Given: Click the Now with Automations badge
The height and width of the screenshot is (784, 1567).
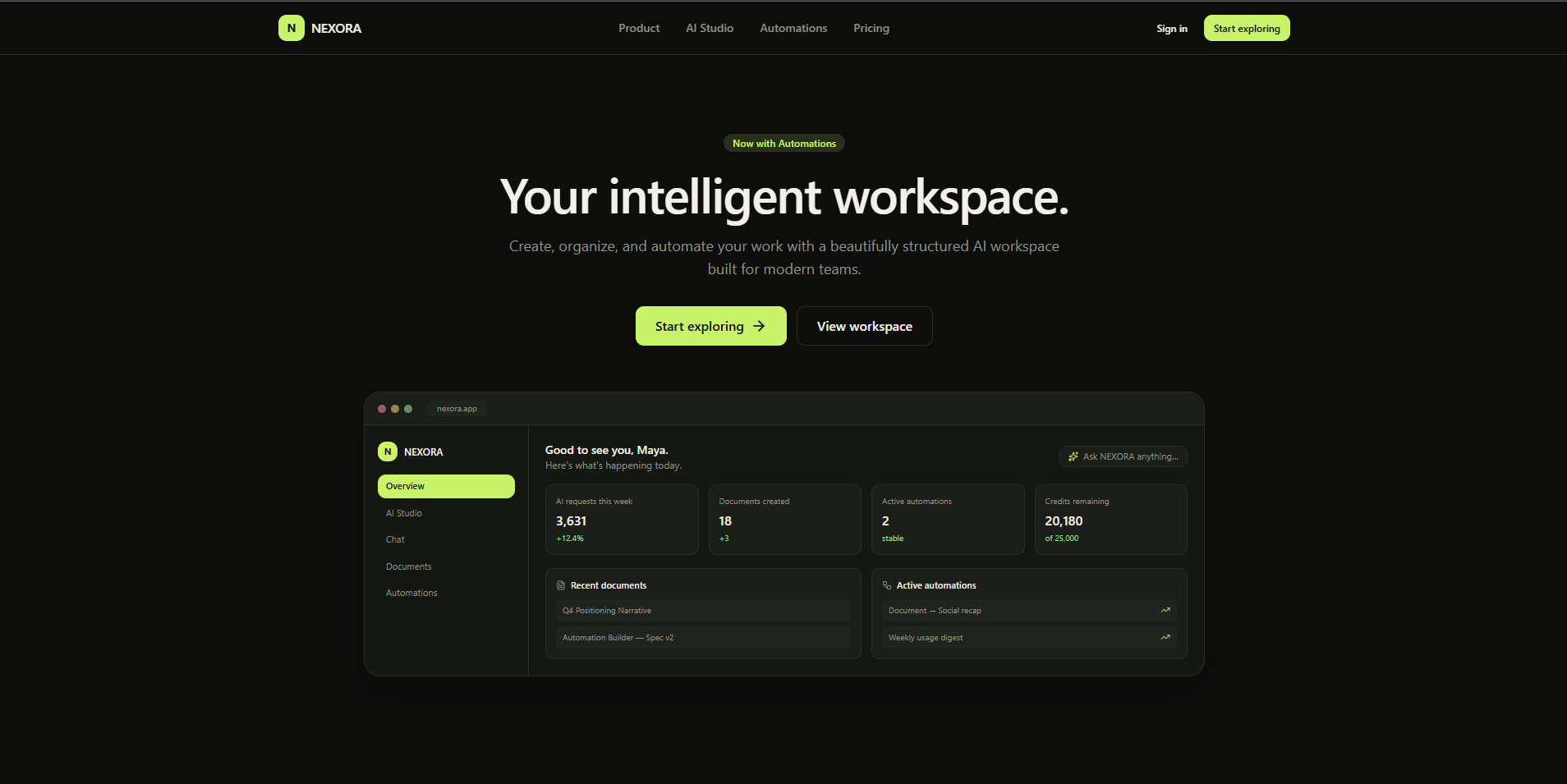Looking at the screenshot, I should [784, 143].
